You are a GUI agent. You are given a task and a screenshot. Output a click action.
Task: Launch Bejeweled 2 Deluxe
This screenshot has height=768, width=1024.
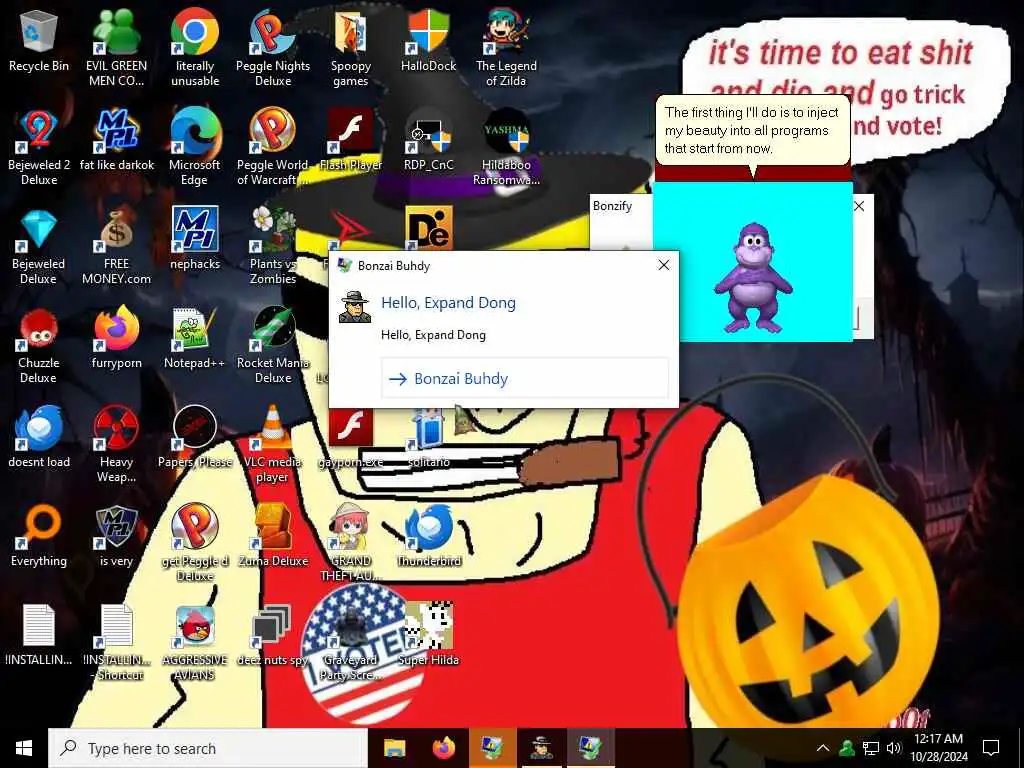(x=39, y=146)
